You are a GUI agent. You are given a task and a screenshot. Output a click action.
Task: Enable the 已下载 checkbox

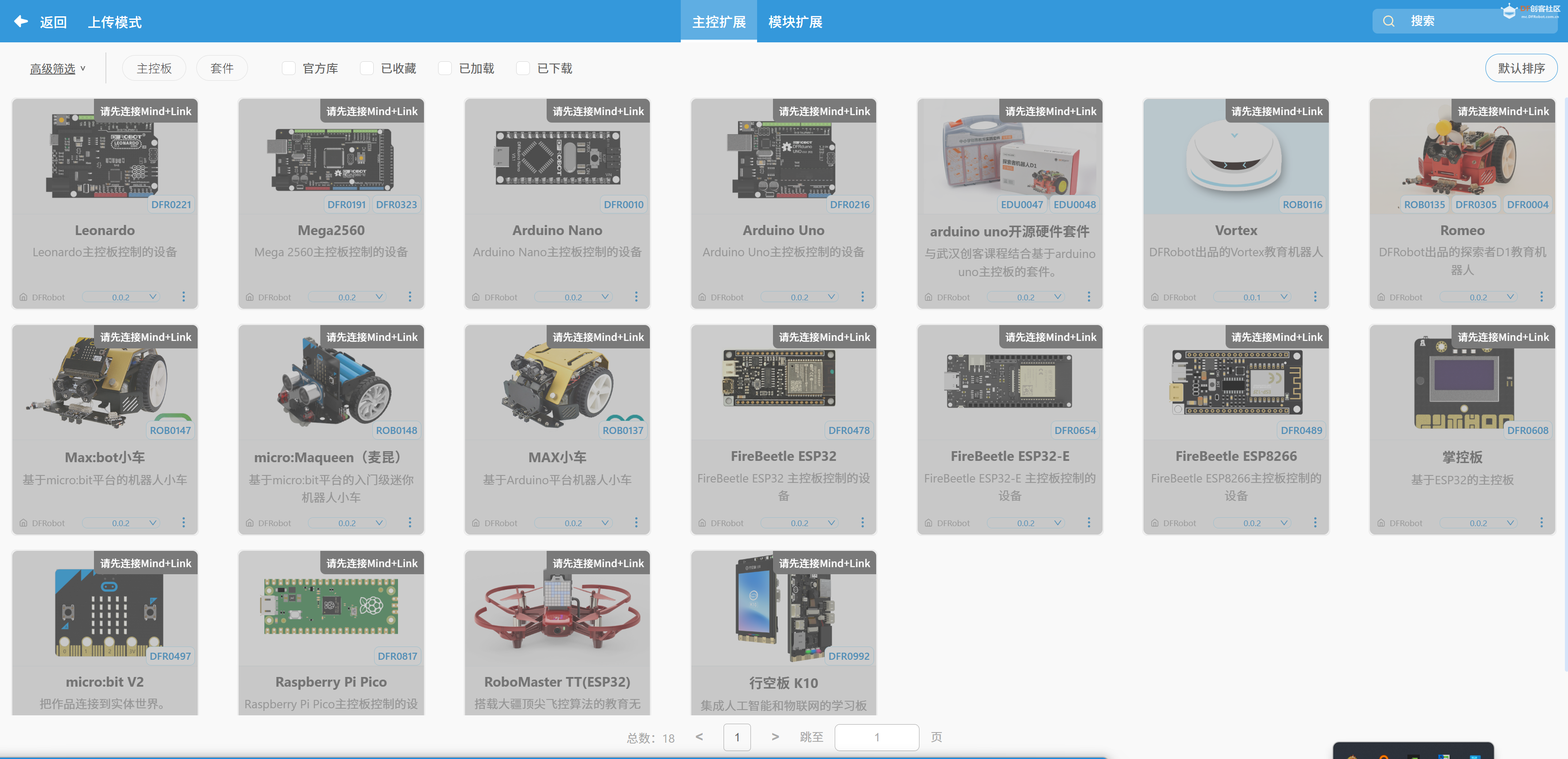(x=523, y=68)
